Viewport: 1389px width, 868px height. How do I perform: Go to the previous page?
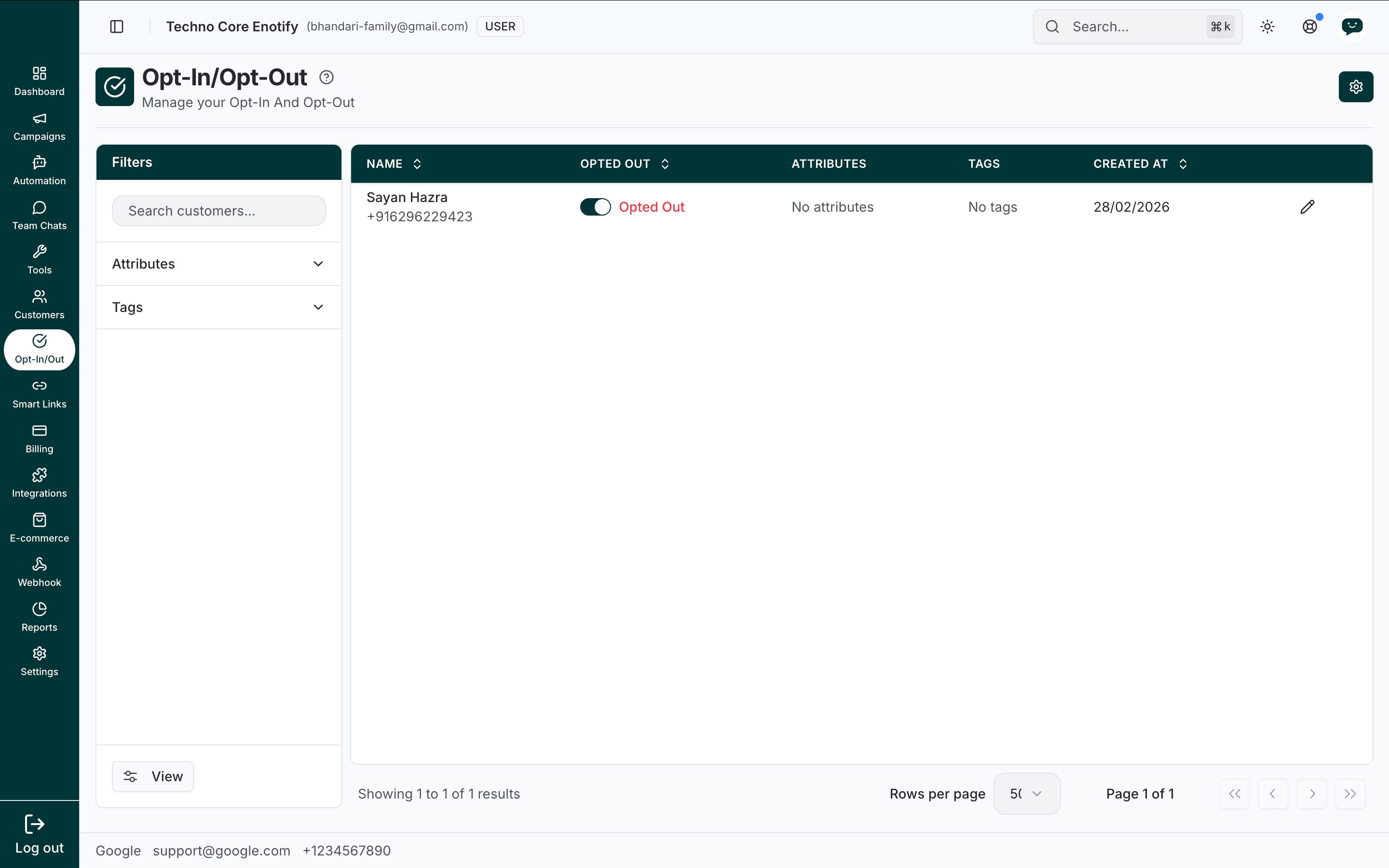tap(1273, 793)
